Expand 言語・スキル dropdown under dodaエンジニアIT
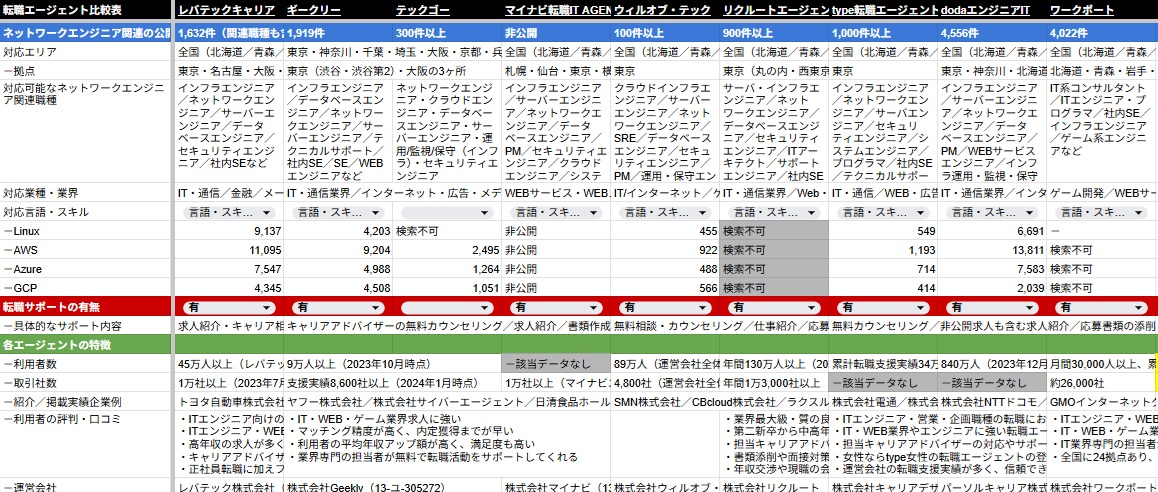The image size is (1158, 492). click(x=992, y=212)
